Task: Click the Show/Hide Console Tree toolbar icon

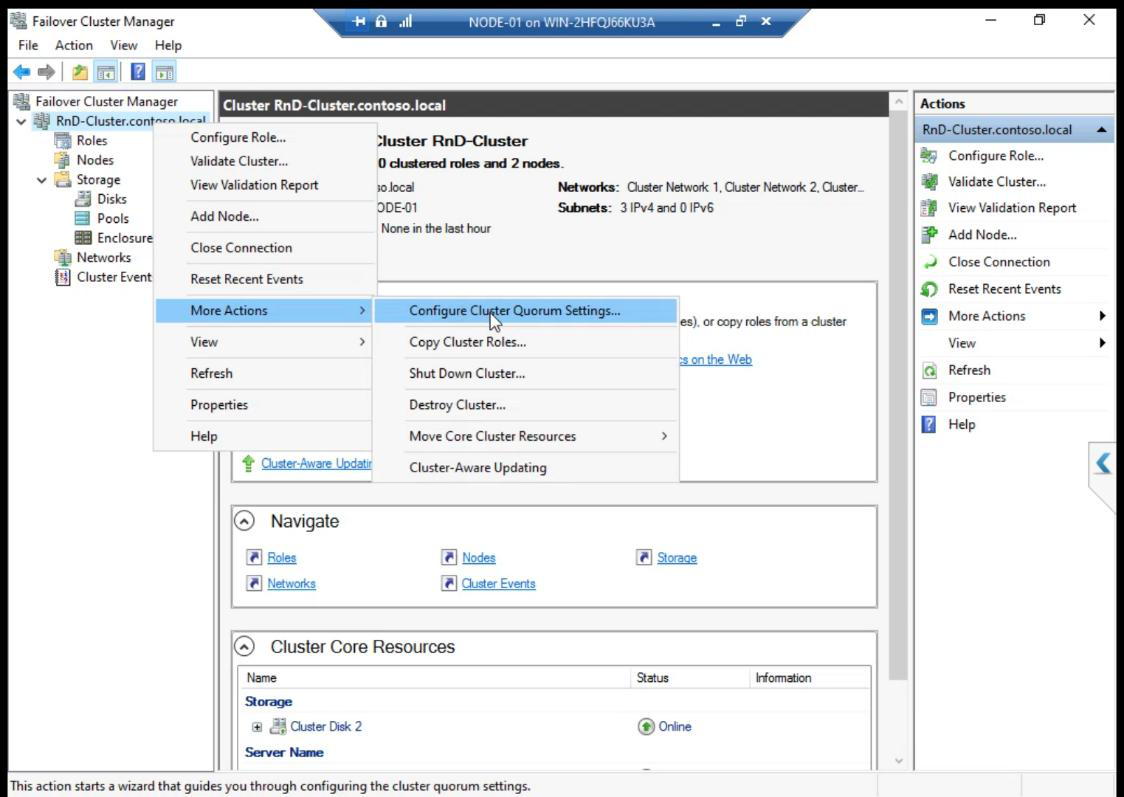Action: pos(105,72)
